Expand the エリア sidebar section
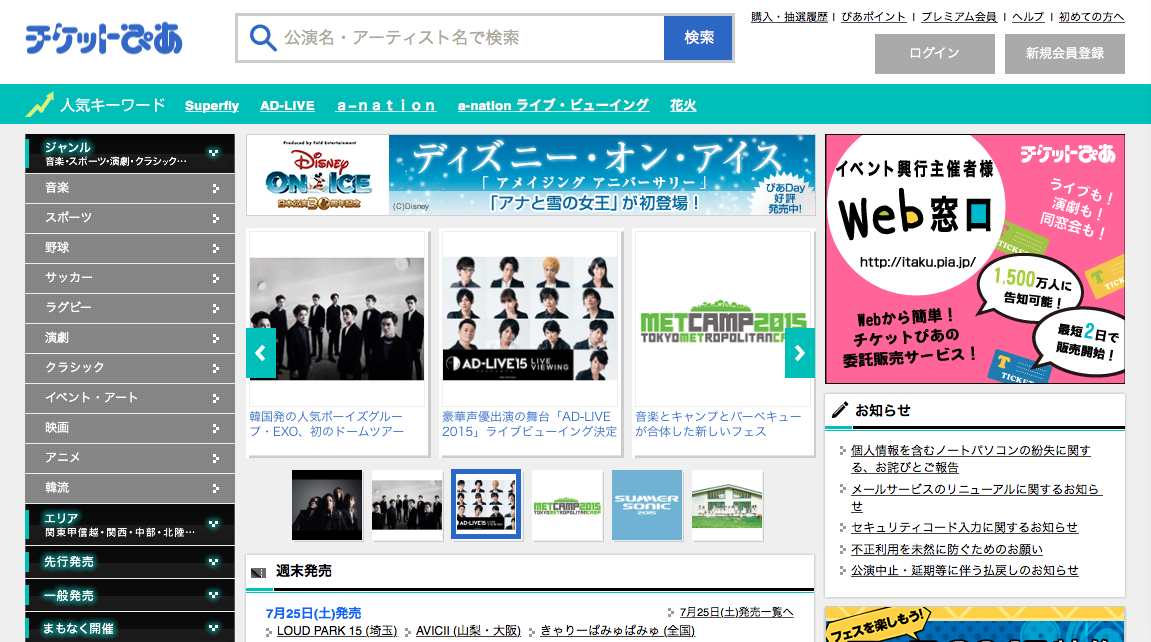1151x642 pixels. click(130, 524)
